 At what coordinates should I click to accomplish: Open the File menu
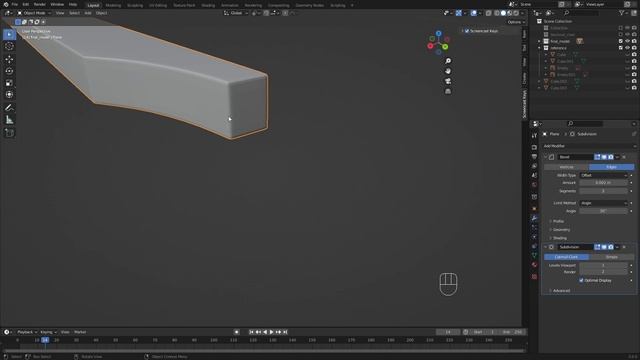click(x=15, y=4)
